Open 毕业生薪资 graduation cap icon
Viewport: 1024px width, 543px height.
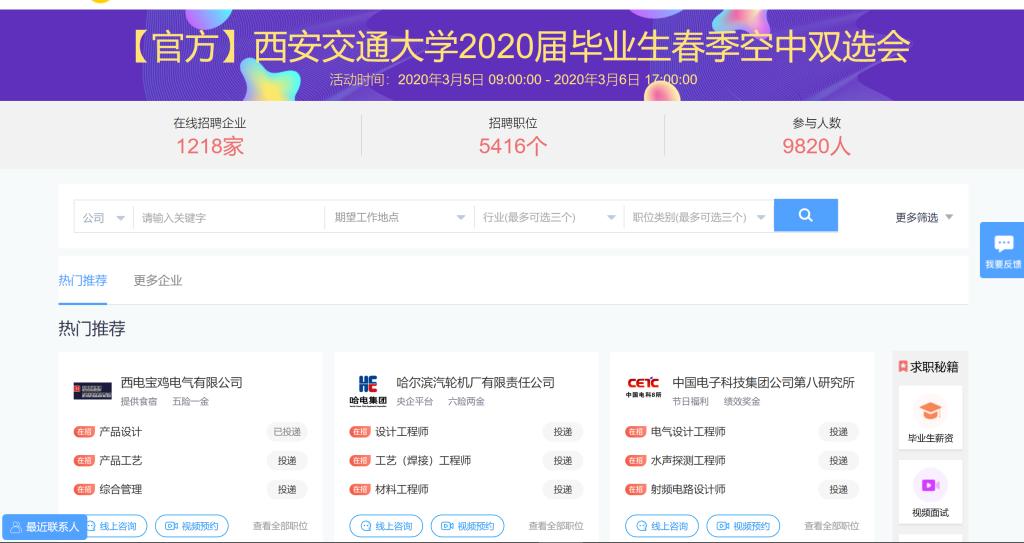(x=930, y=412)
